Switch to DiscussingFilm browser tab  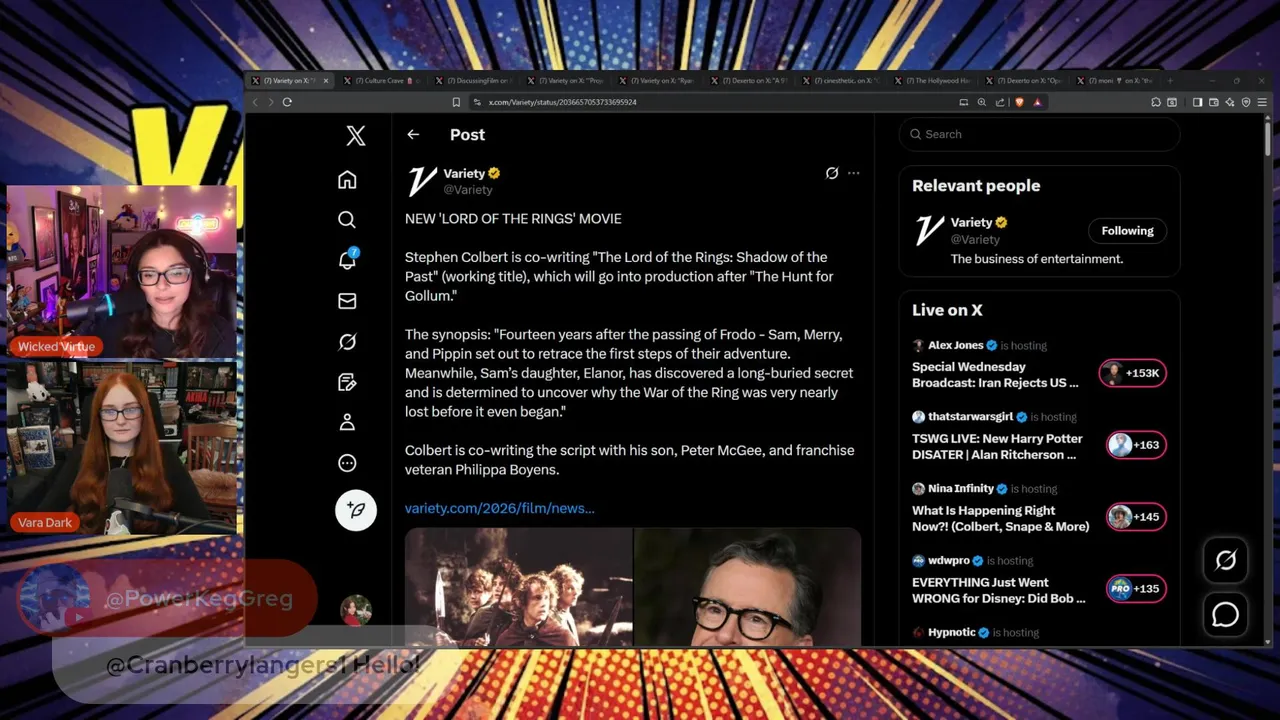(x=473, y=80)
